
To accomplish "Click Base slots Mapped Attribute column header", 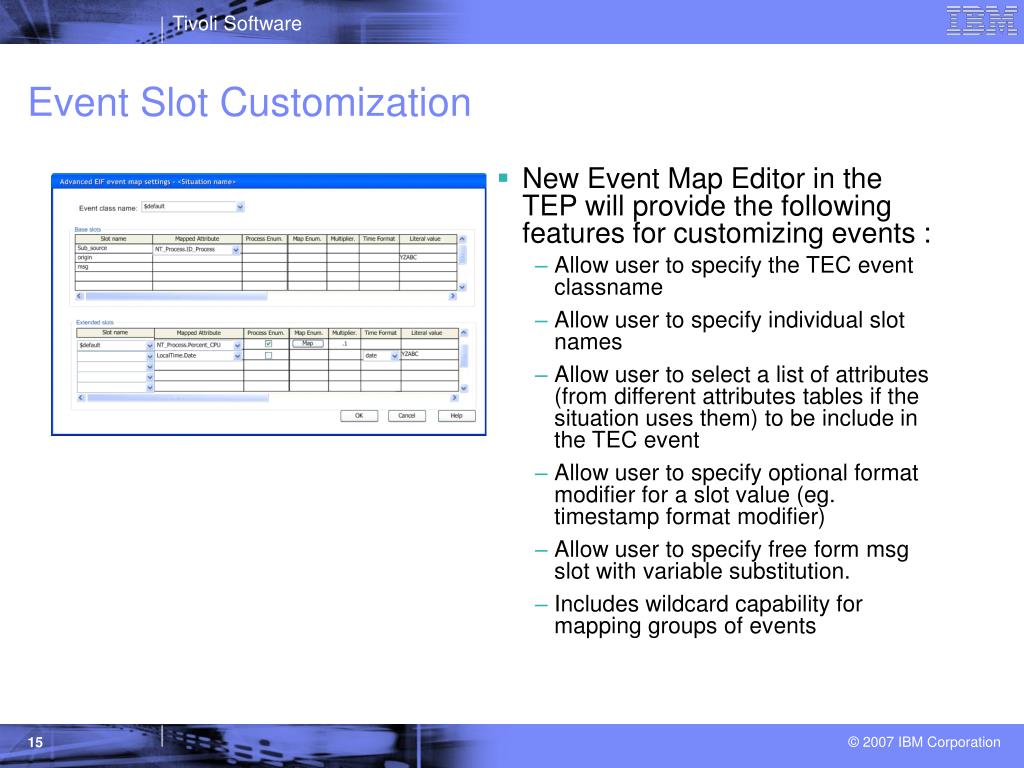I will click(197, 239).
